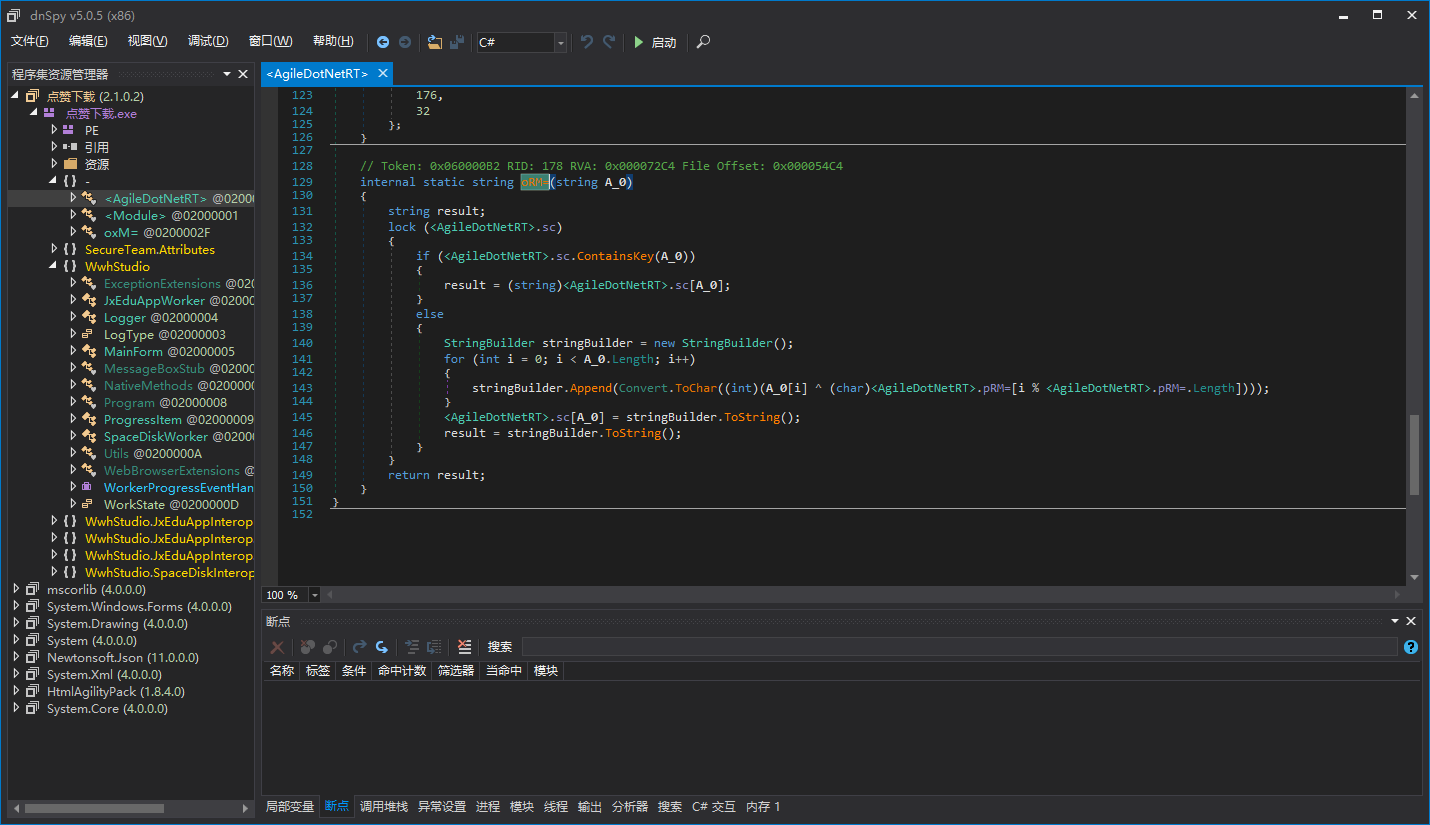Click the navigate back arrow icon
1430x825 pixels.
click(x=383, y=42)
